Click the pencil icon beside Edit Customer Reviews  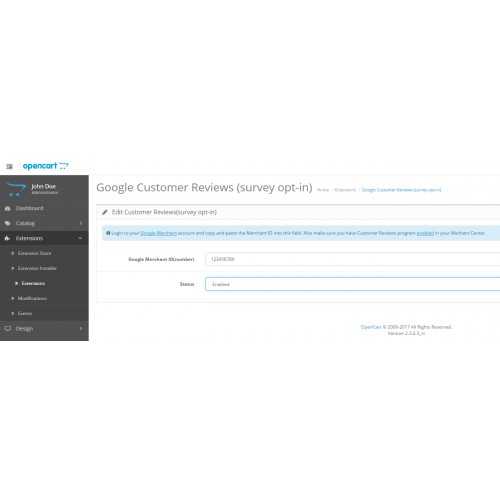(105, 212)
